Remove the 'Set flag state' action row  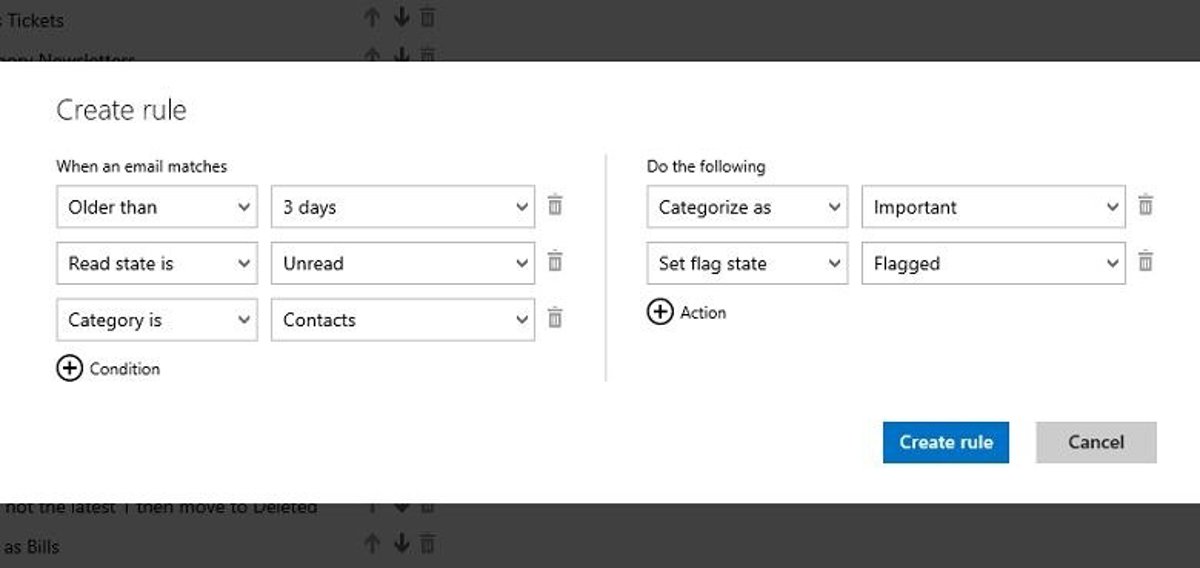[x=1146, y=262]
